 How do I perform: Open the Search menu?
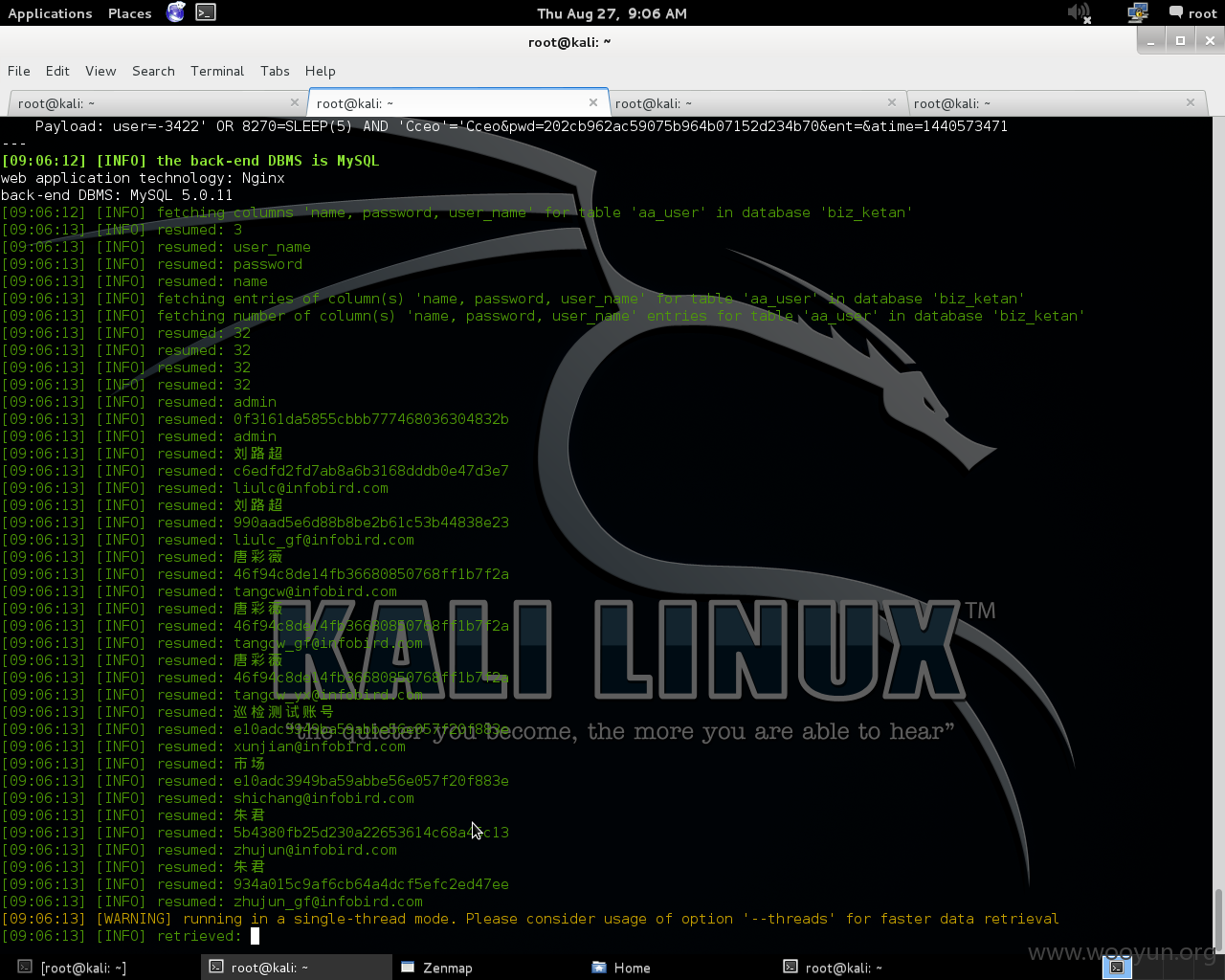[x=153, y=71]
